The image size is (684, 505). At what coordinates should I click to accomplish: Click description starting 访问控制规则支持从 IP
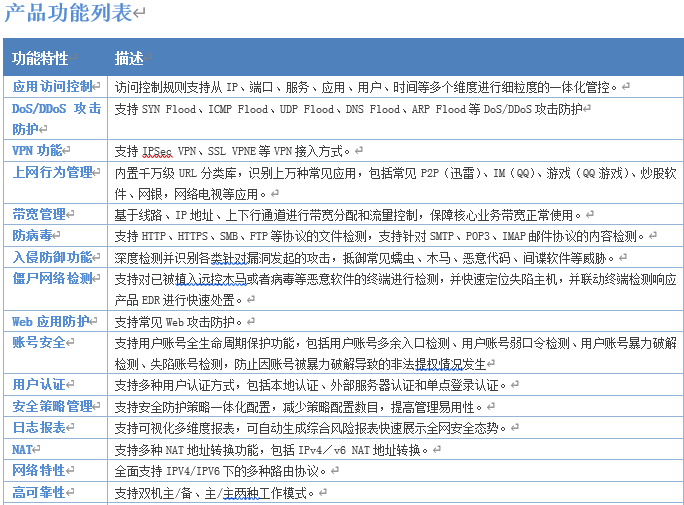coord(366,87)
